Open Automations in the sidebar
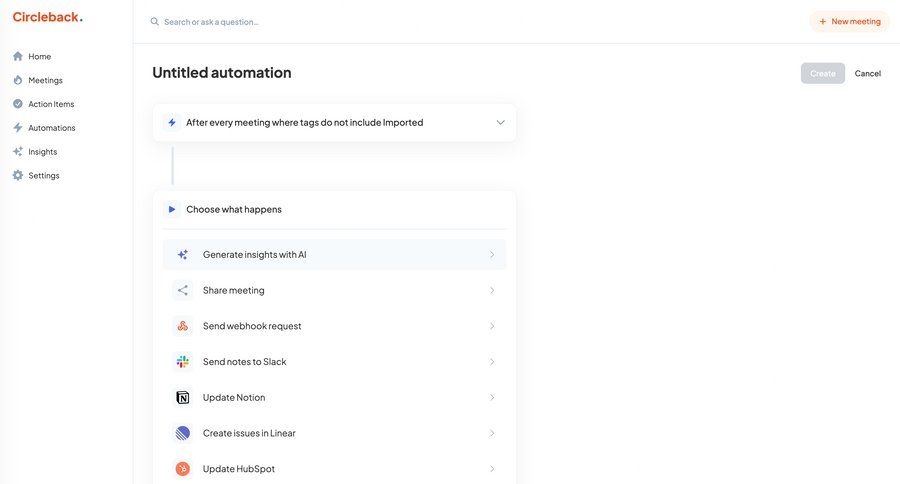The height and width of the screenshot is (484, 900). pyautogui.click(x=51, y=128)
